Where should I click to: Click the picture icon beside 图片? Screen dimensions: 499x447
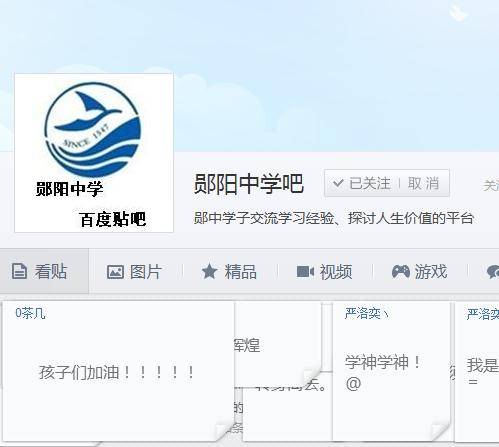click(115, 272)
